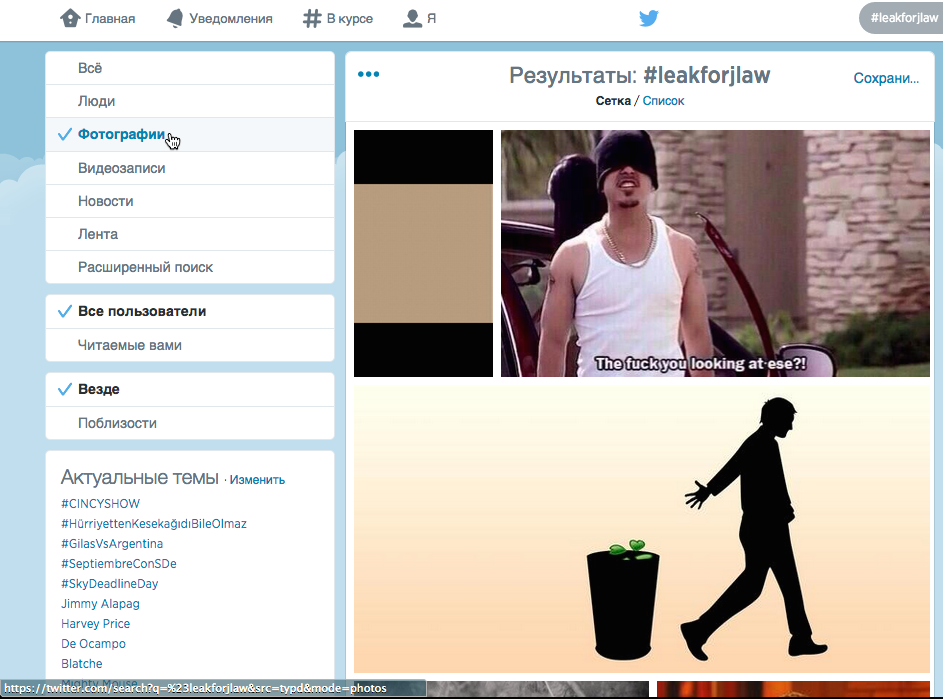Click the Twitter bird logo
The height and width of the screenshot is (699, 943).
[649, 19]
